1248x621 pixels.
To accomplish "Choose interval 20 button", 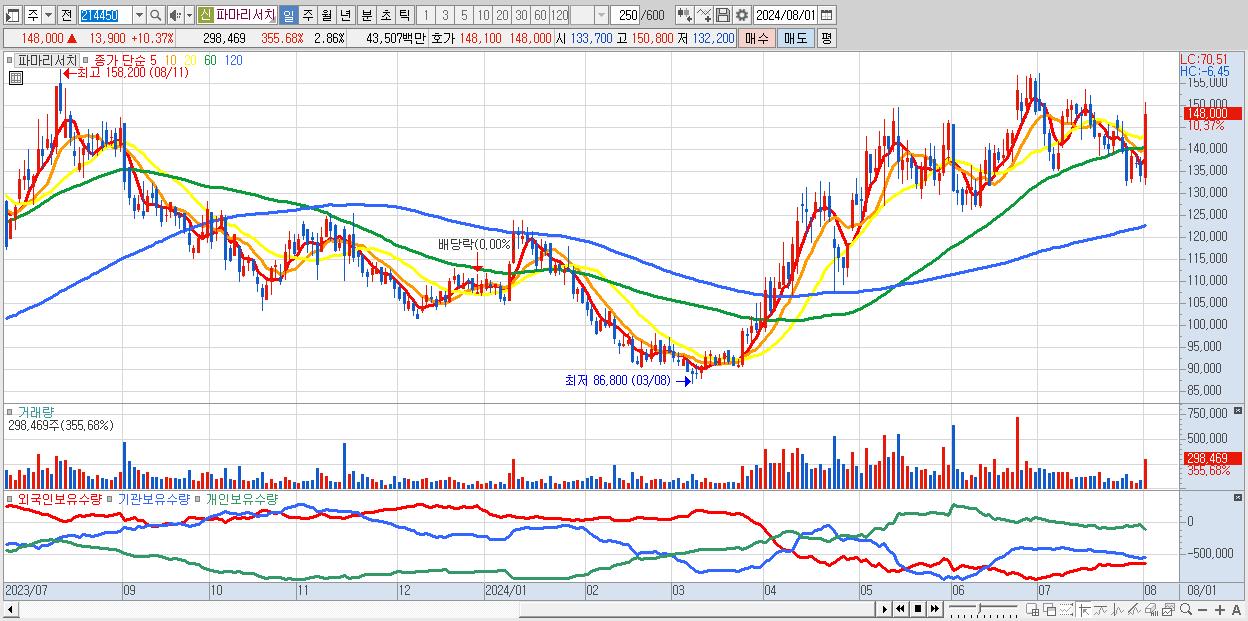I will coord(502,16).
